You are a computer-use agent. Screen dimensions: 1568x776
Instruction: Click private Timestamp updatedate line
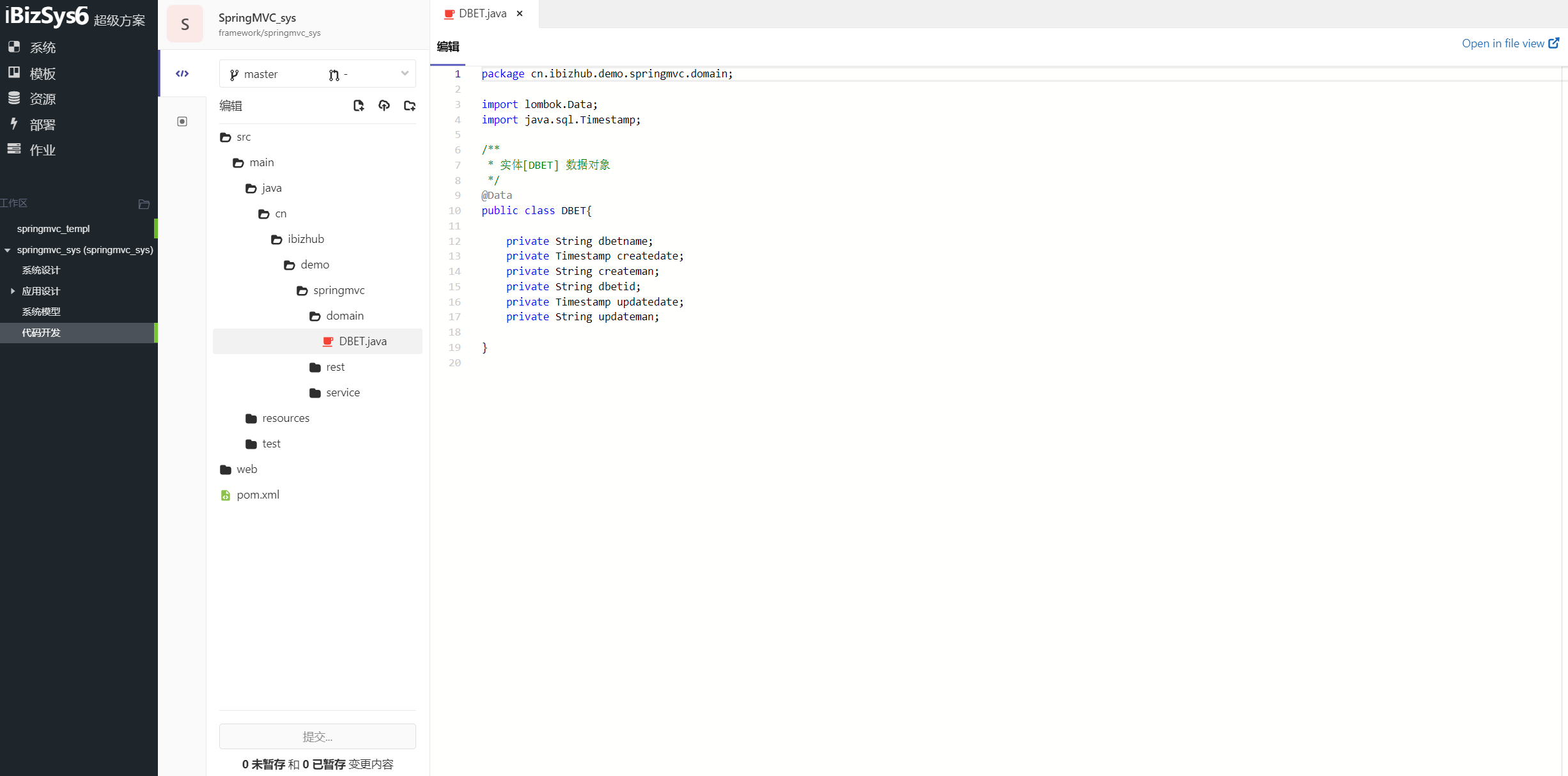coord(594,302)
